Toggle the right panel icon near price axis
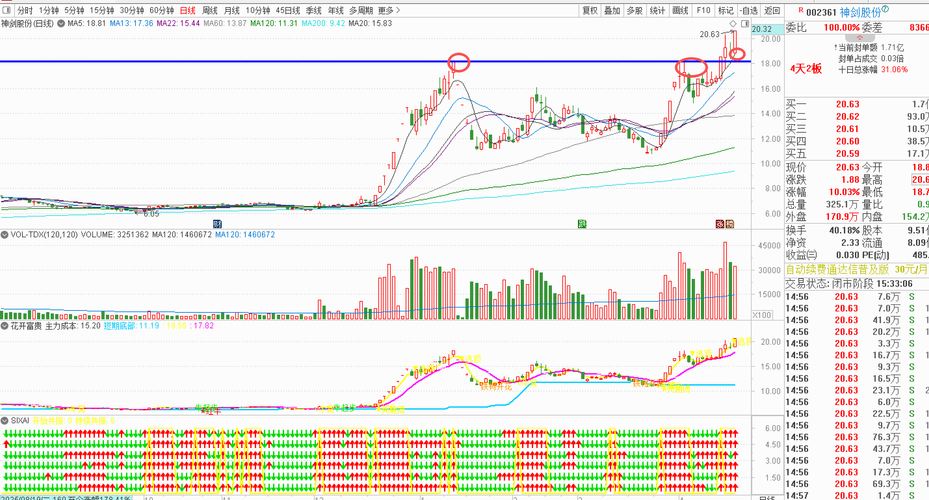 [745, 24]
